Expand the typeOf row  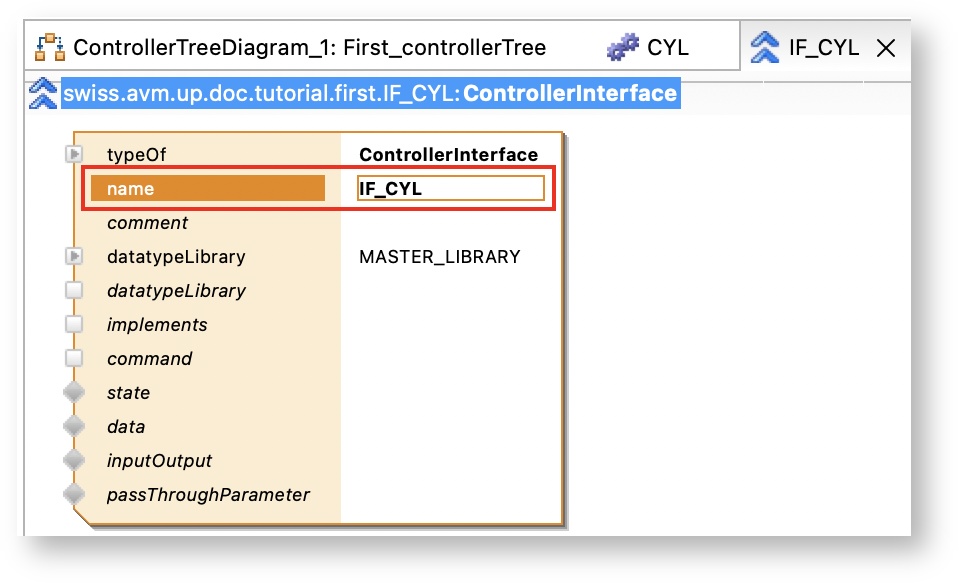pos(74,155)
